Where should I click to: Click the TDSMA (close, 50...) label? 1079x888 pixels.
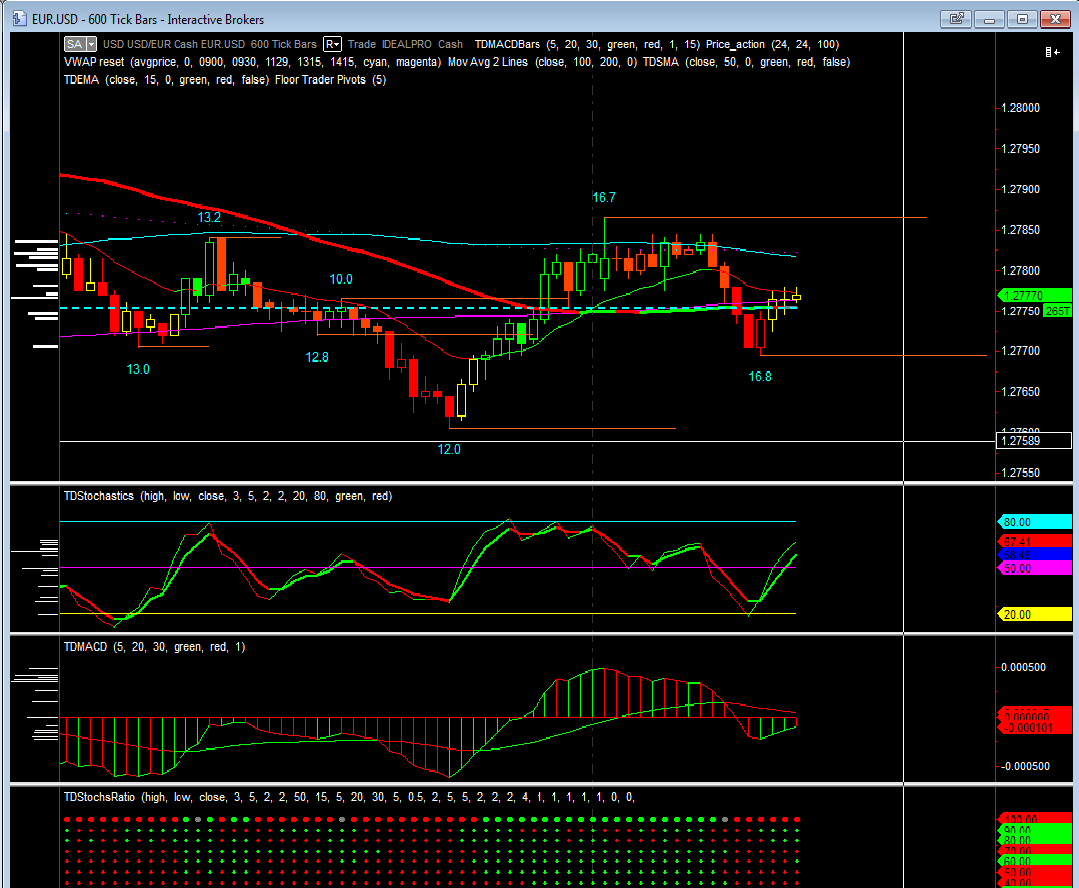(747, 62)
